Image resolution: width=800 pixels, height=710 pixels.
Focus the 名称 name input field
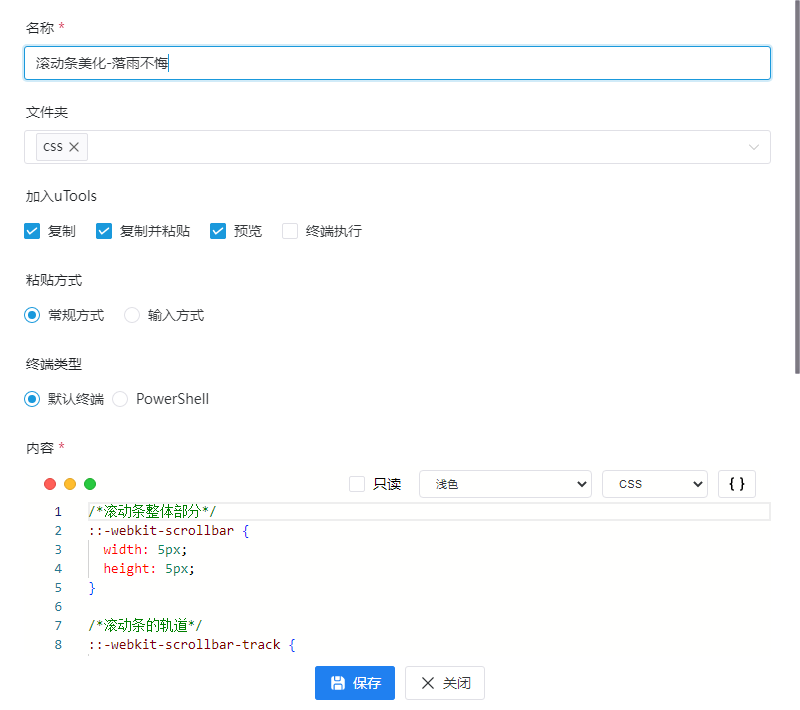tap(397, 63)
